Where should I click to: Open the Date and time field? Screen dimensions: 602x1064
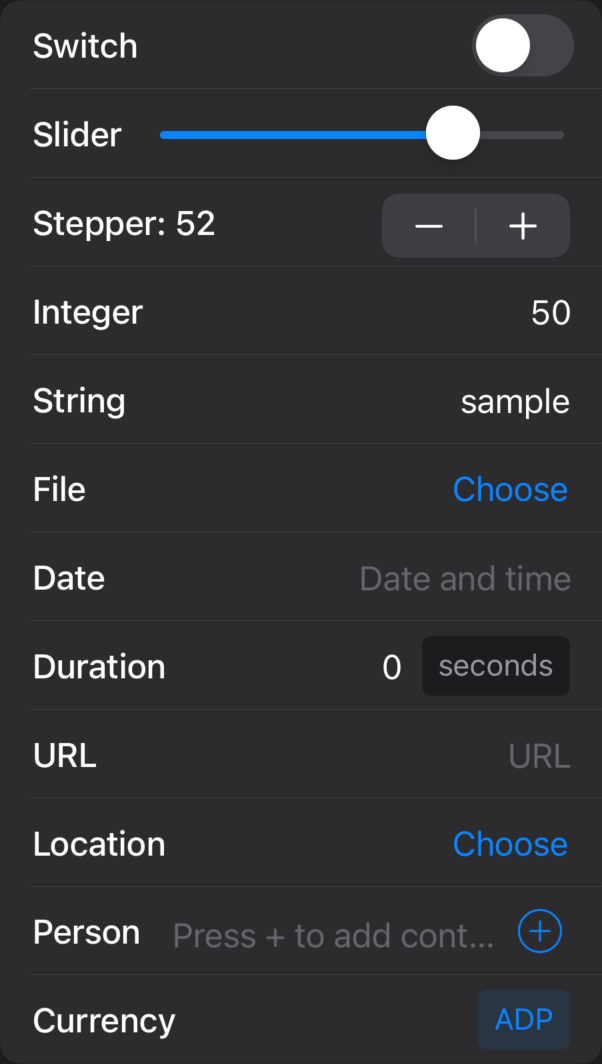pos(465,579)
